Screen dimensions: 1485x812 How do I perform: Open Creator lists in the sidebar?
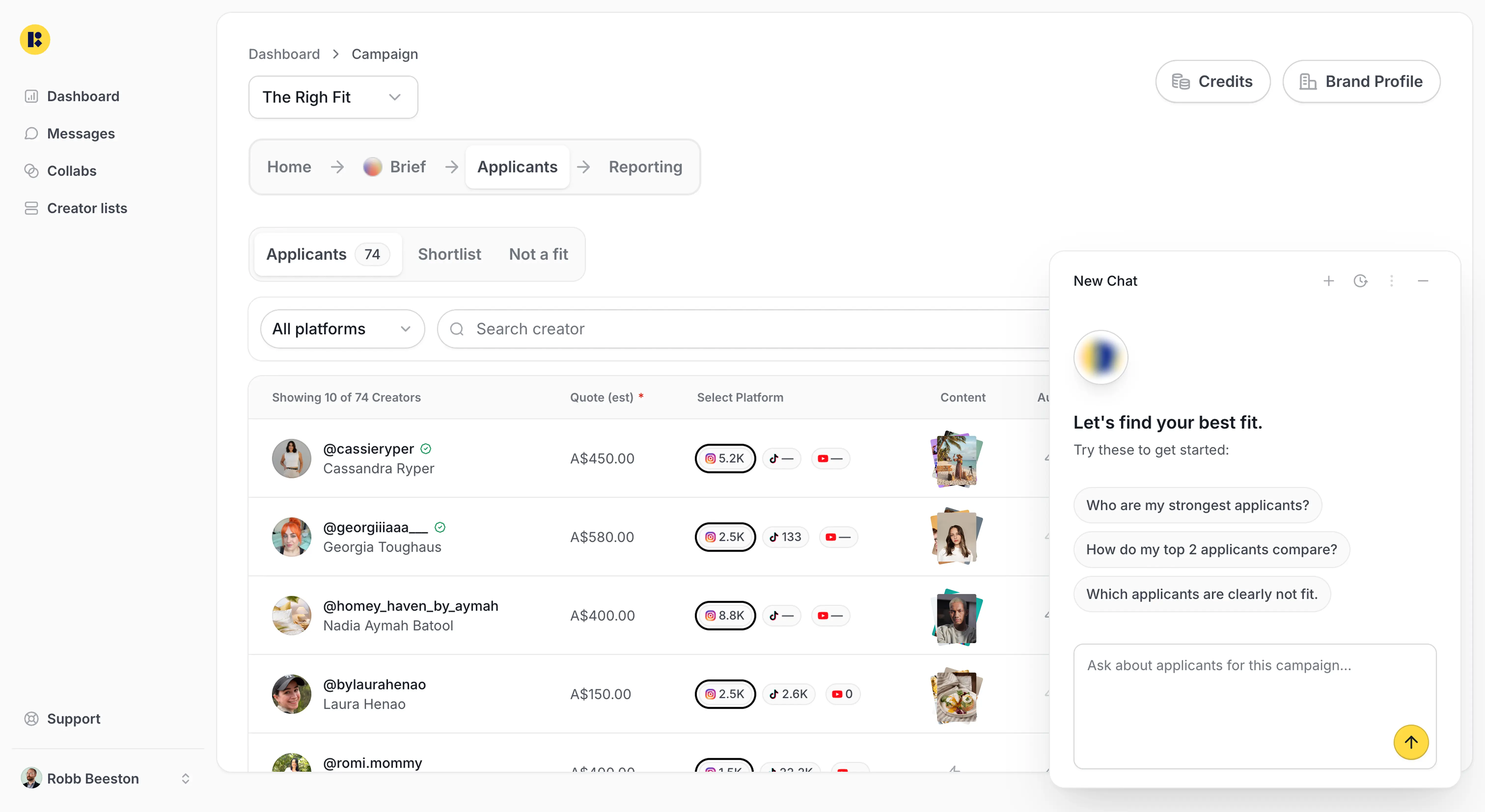click(76, 208)
